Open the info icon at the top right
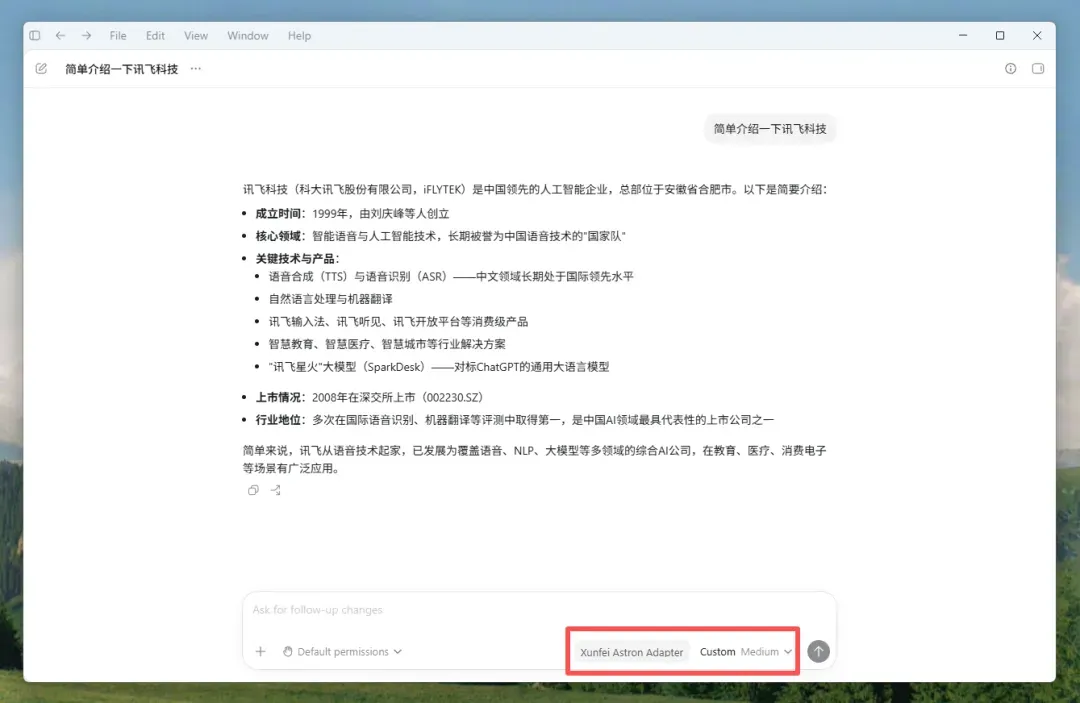 1010,69
